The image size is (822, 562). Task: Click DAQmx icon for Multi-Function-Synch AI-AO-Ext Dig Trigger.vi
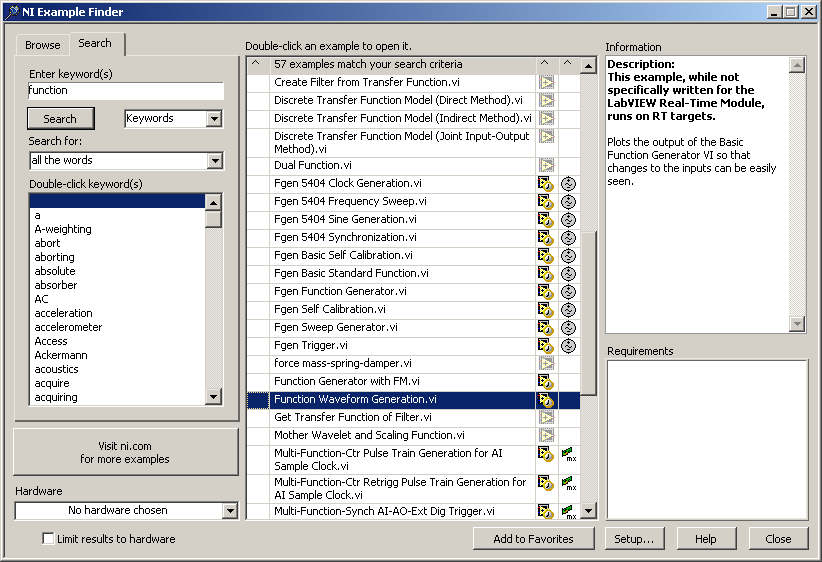pyautogui.click(x=568, y=512)
